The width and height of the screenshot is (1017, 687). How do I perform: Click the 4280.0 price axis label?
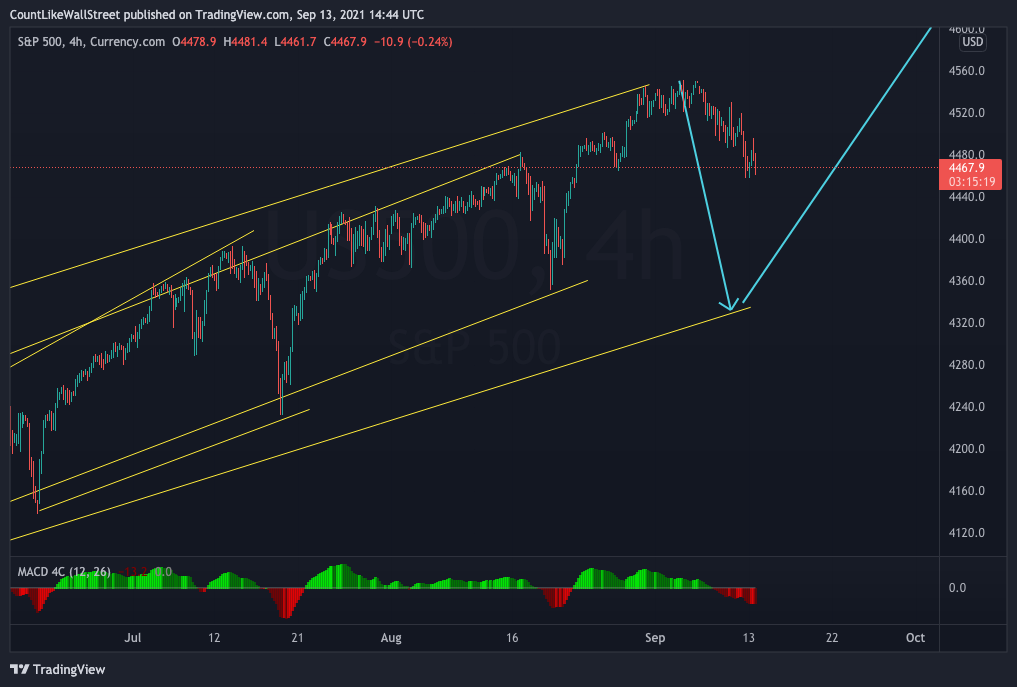point(966,365)
